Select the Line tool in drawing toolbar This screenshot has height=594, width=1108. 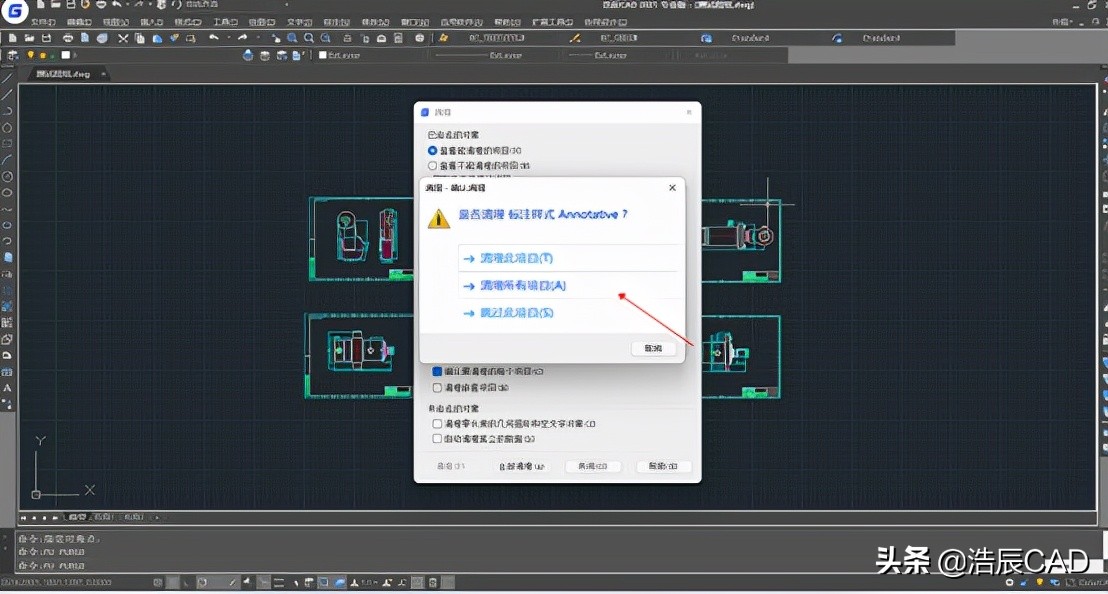[x=8, y=77]
